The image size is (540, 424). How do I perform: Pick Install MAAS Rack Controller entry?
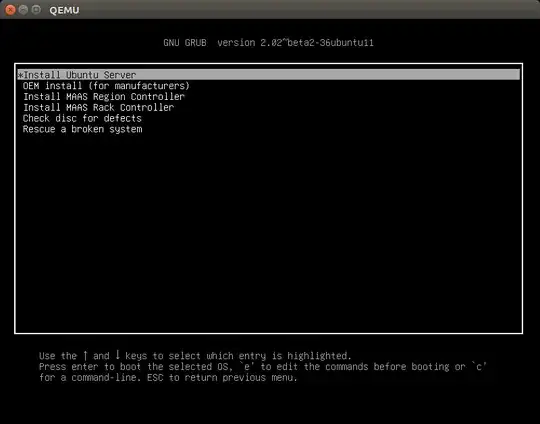coord(98,107)
